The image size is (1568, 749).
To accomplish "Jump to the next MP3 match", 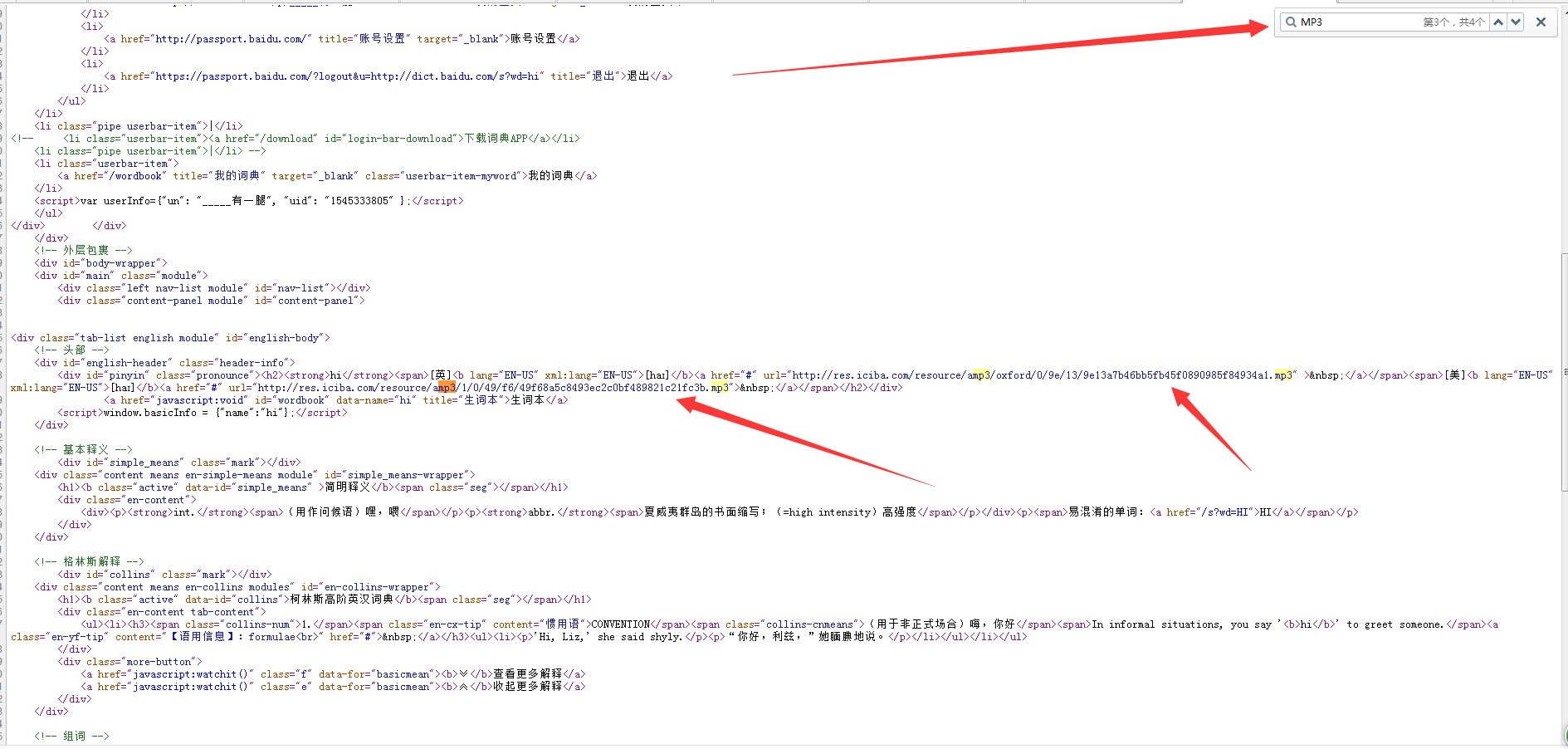I will click(1516, 22).
